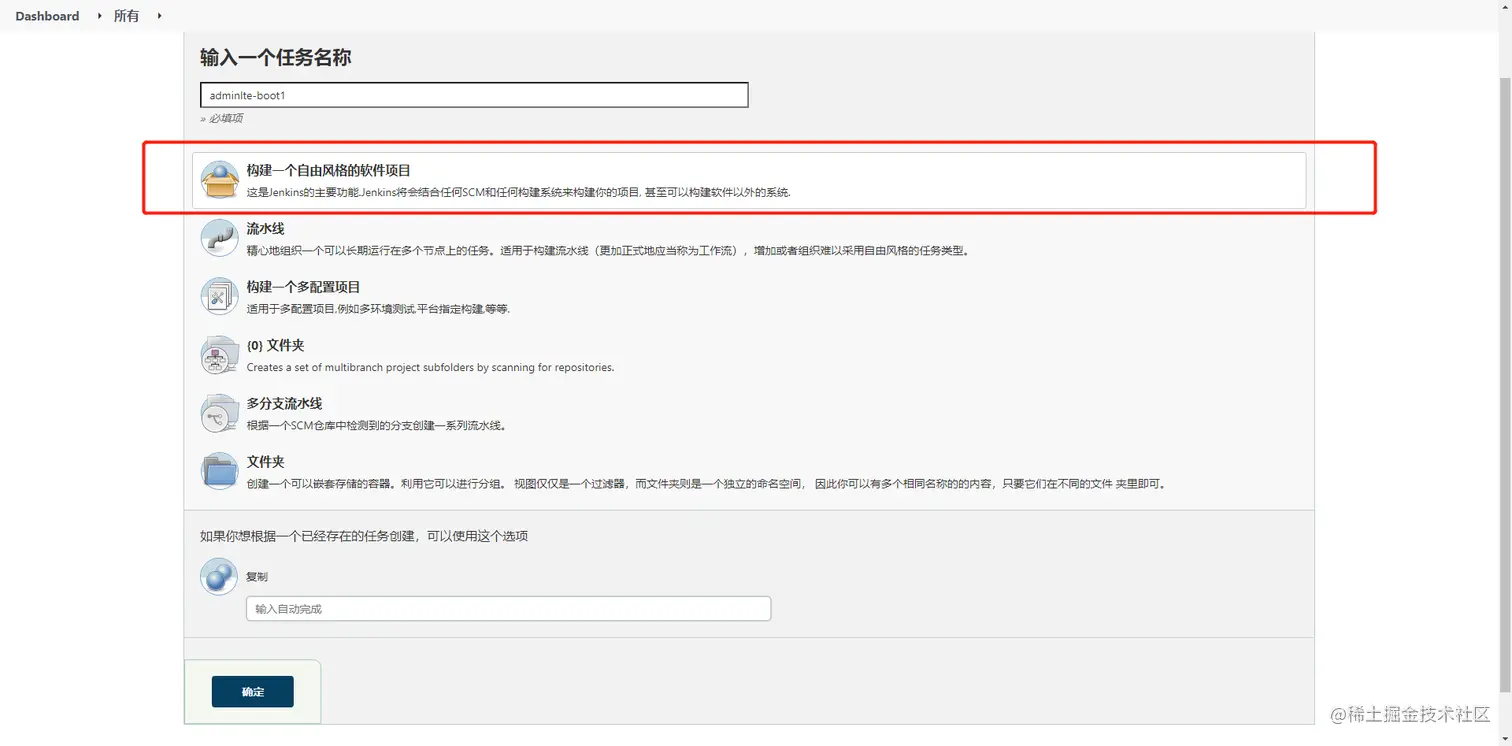This screenshot has width=1512, height=746.
Task: Click the multibranch project subfolders icon
Action: point(219,355)
